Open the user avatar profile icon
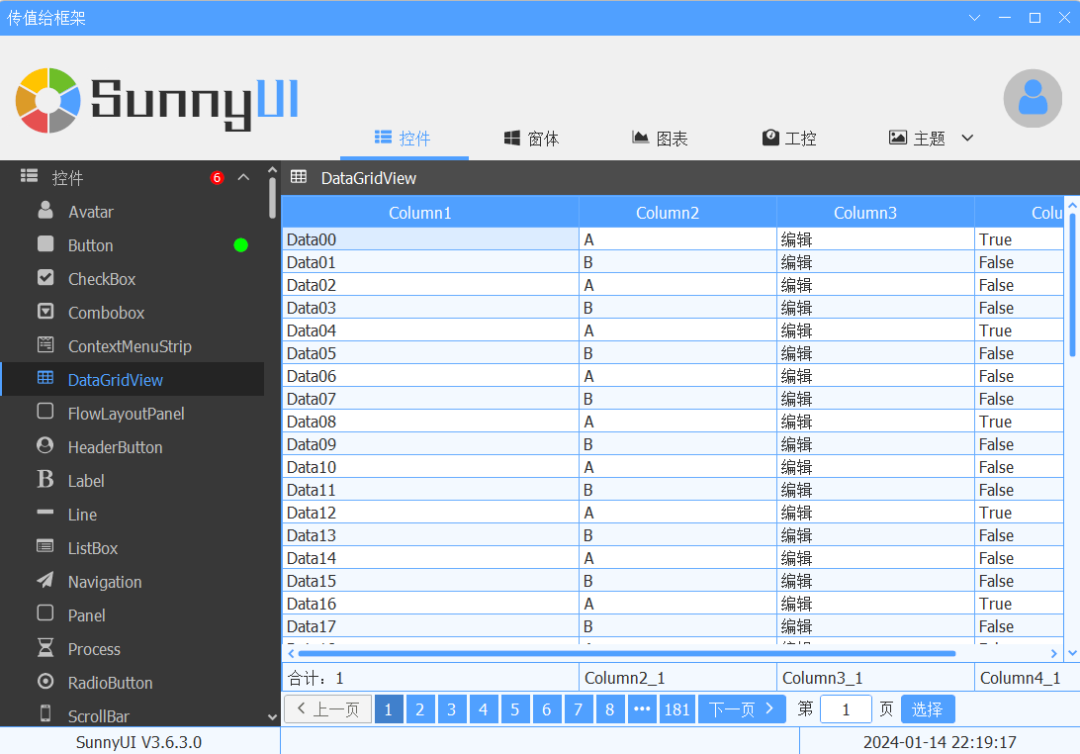 (x=1032, y=98)
